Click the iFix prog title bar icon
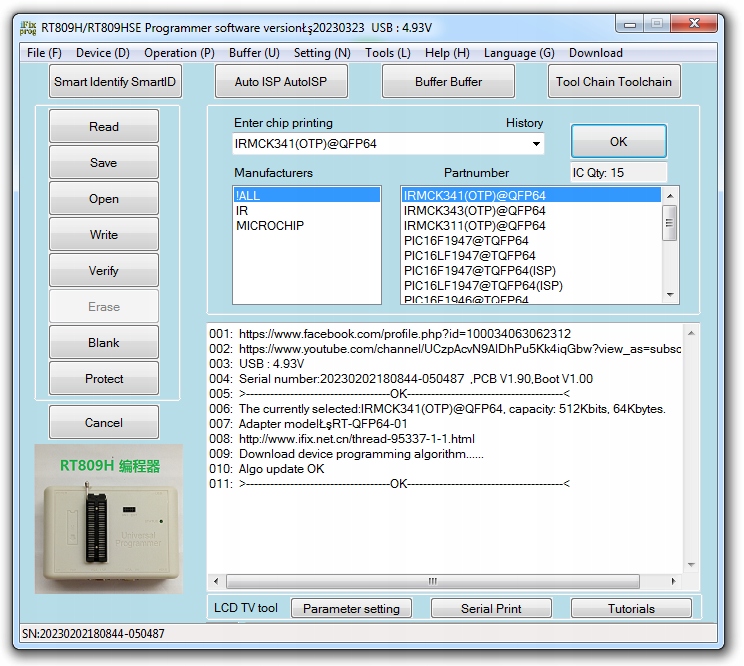744x666 pixels. tap(28, 28)
